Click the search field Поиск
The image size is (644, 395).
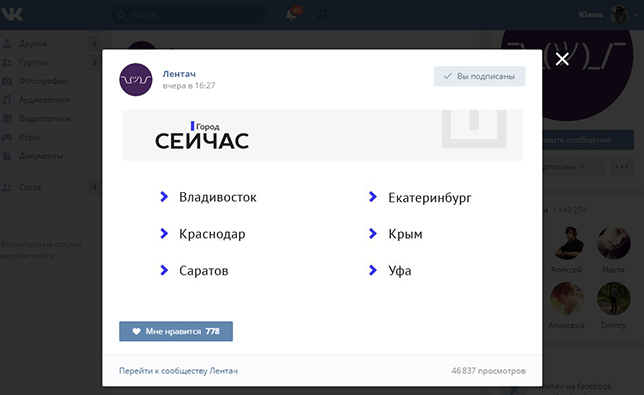coord(189,15)
